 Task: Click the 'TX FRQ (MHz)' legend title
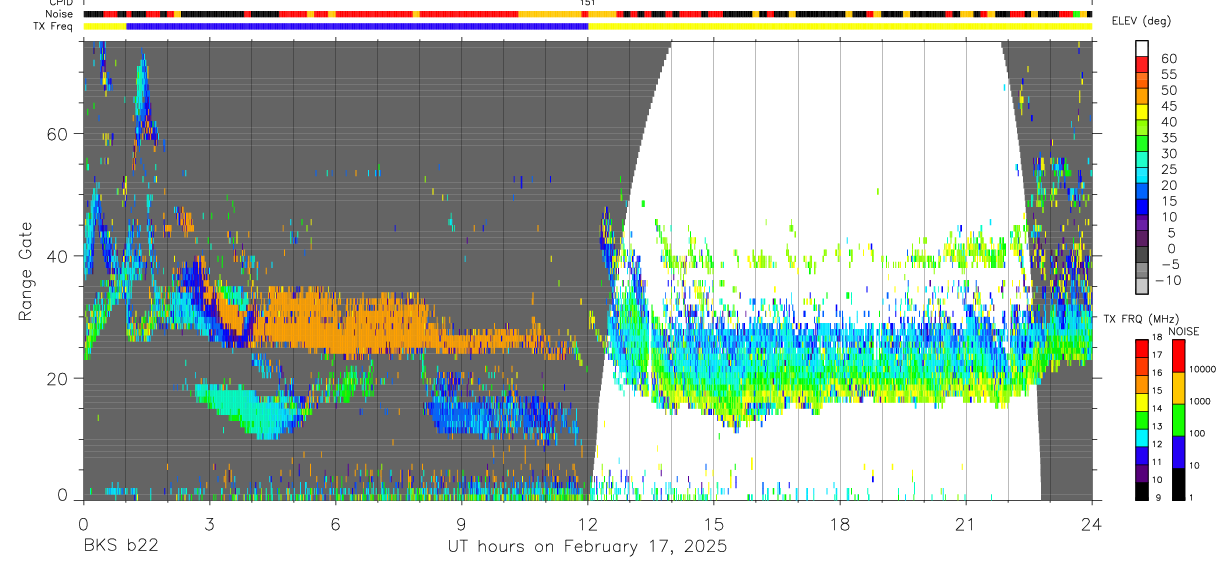[1139, 319]
